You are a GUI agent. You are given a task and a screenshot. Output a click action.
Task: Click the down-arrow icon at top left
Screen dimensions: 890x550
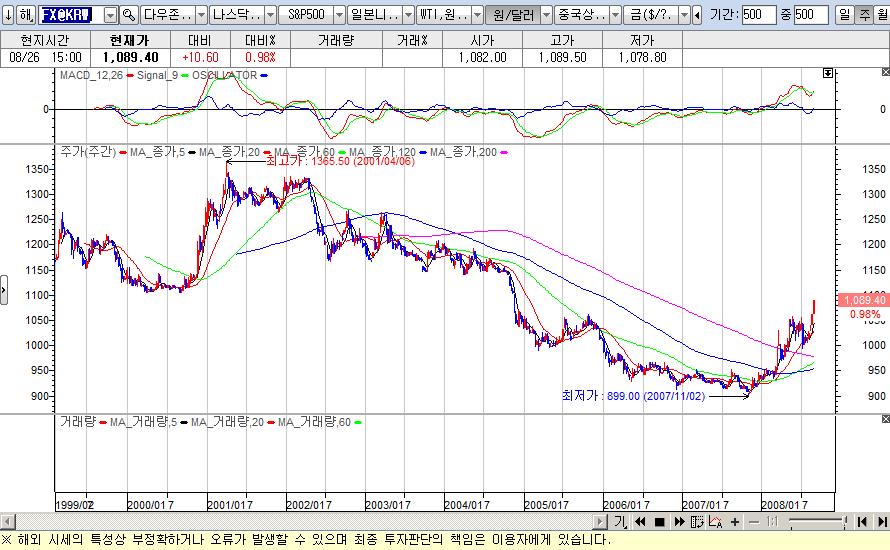8,15
